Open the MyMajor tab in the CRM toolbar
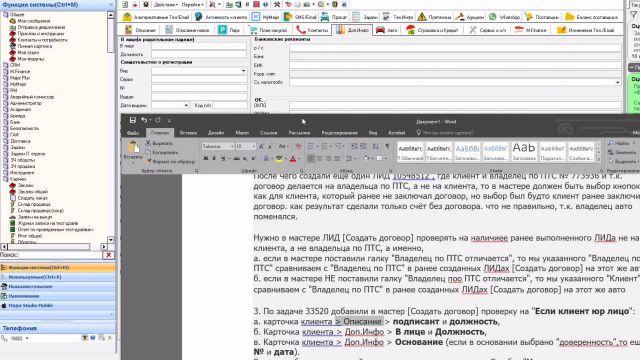Image resolution: width=640 pixels, height=360 pixels. (x=265, y=17)
